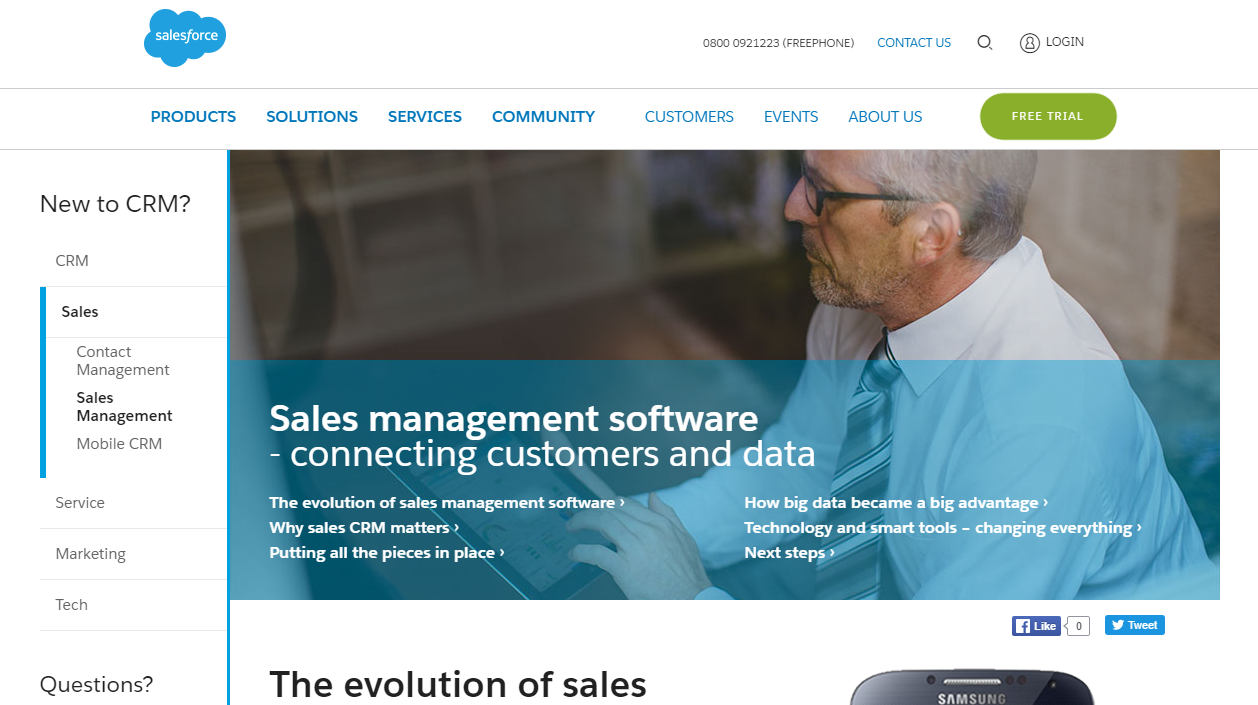Jump to Why sales CRM matters

[364, 528]
